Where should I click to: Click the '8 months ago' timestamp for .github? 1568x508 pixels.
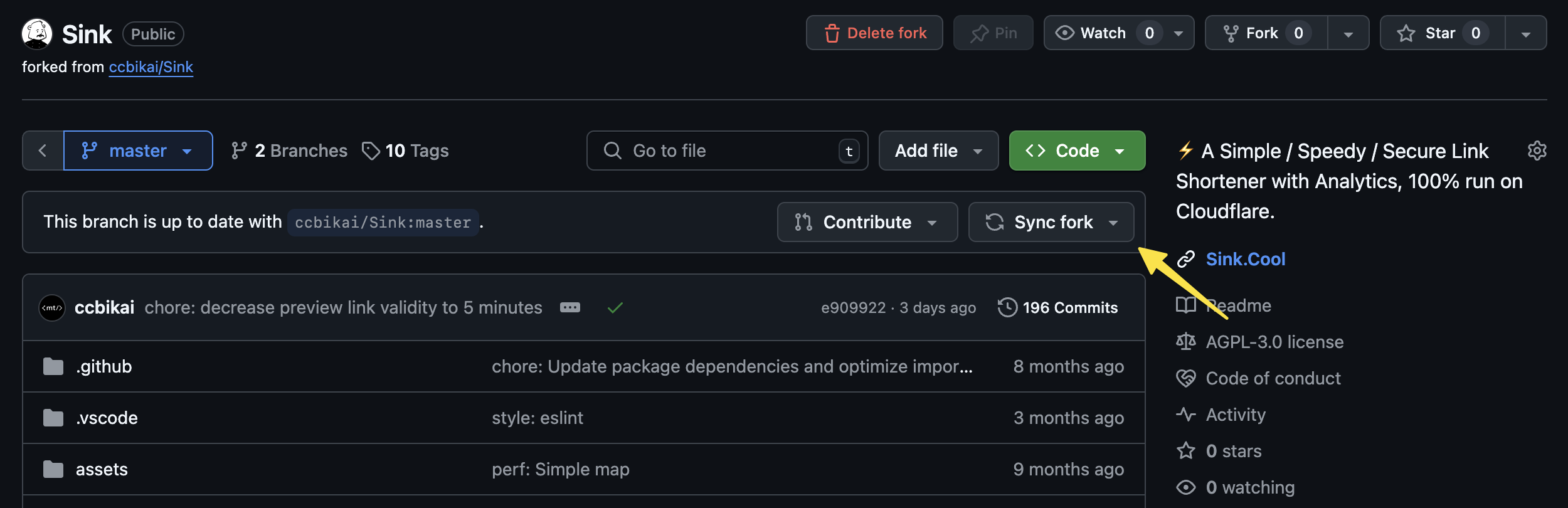[x=1069, y=366]
